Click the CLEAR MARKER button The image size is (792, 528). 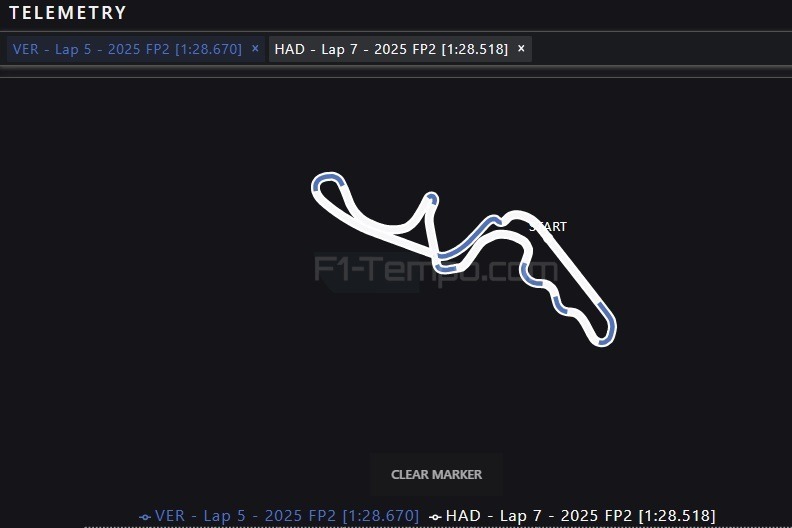click(436, 474)
